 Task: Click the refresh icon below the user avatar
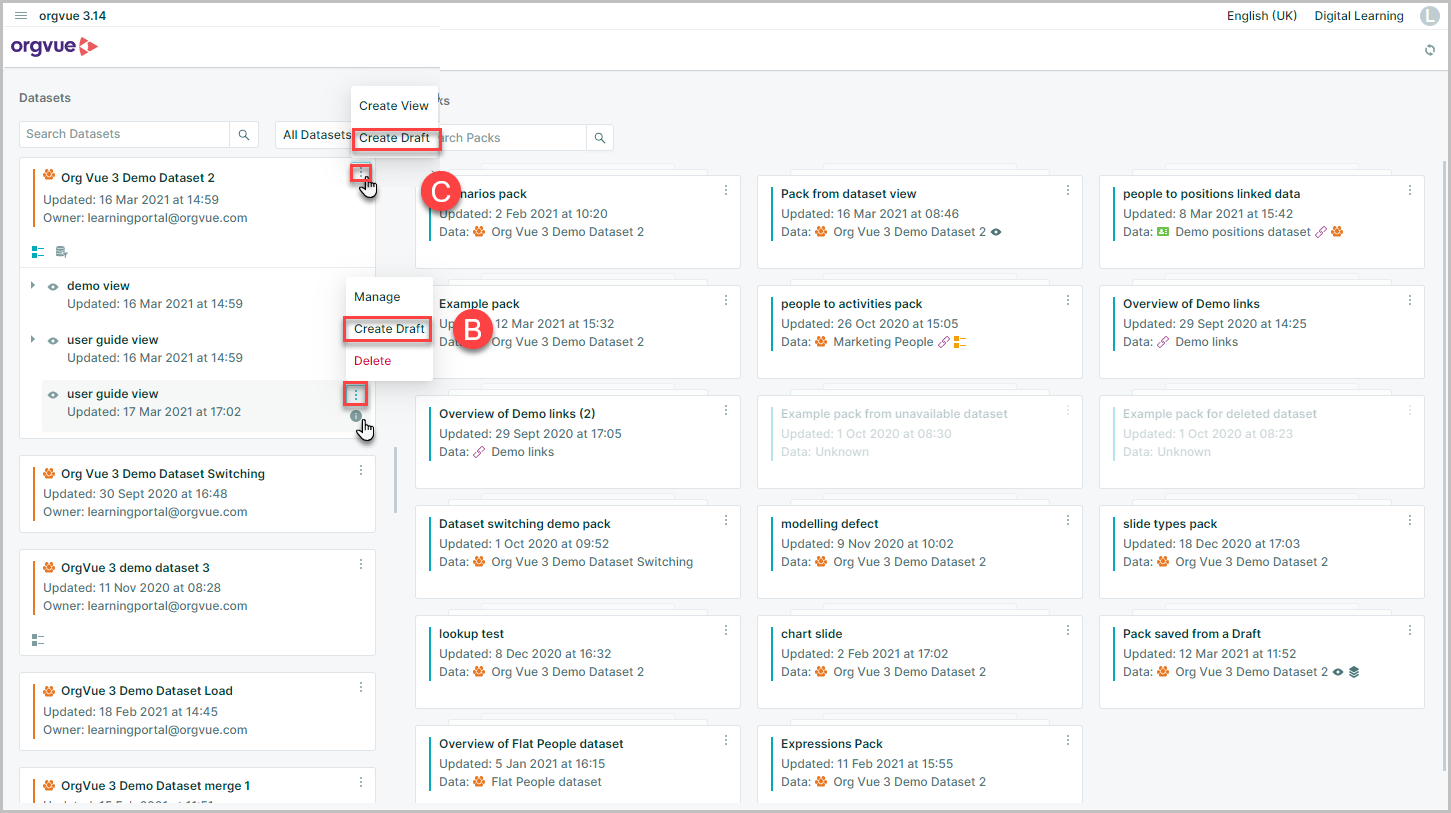[1430, 50]
